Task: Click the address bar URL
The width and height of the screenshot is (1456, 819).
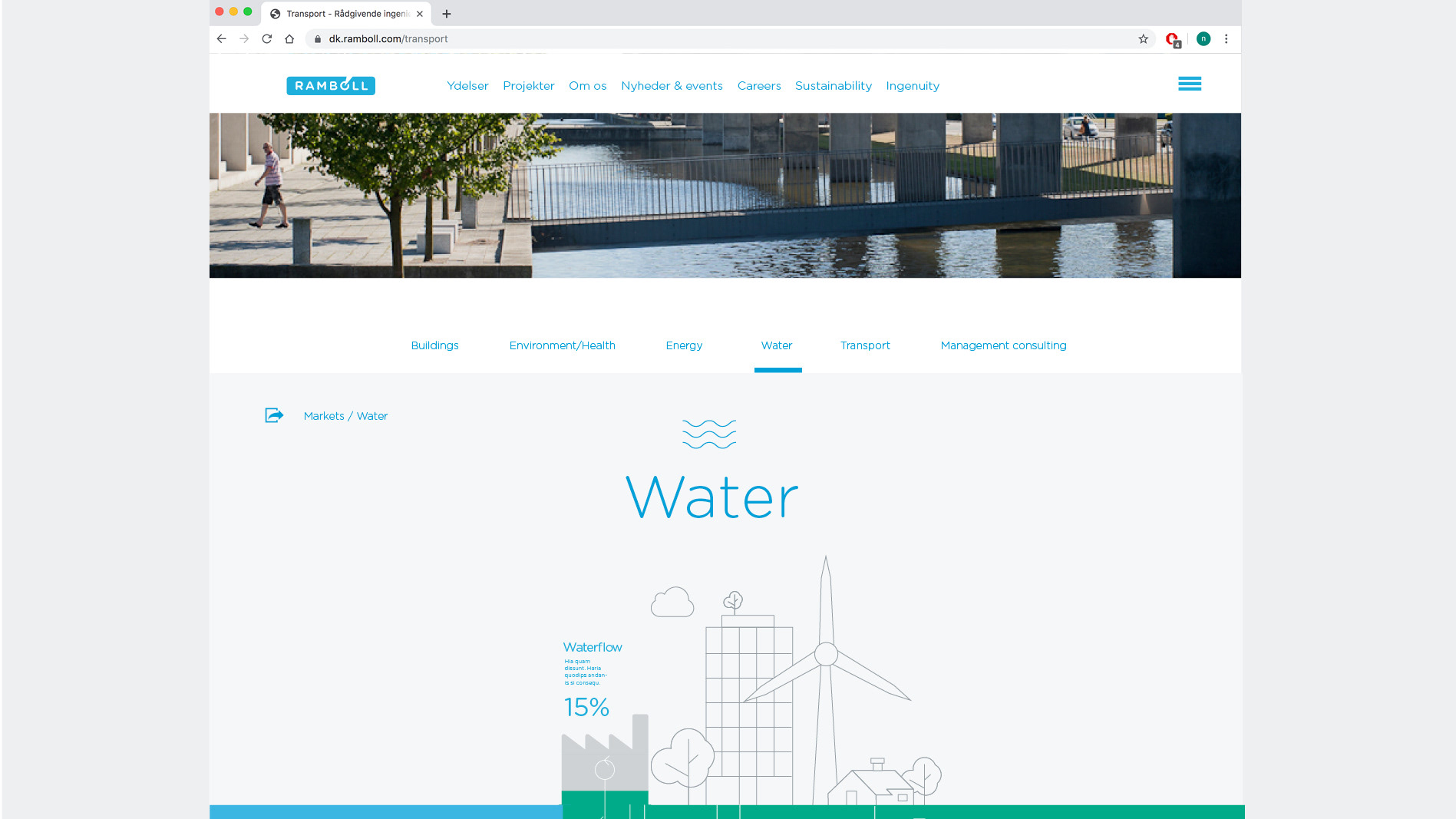Action: pyautogui.click(x=388, y=39)
